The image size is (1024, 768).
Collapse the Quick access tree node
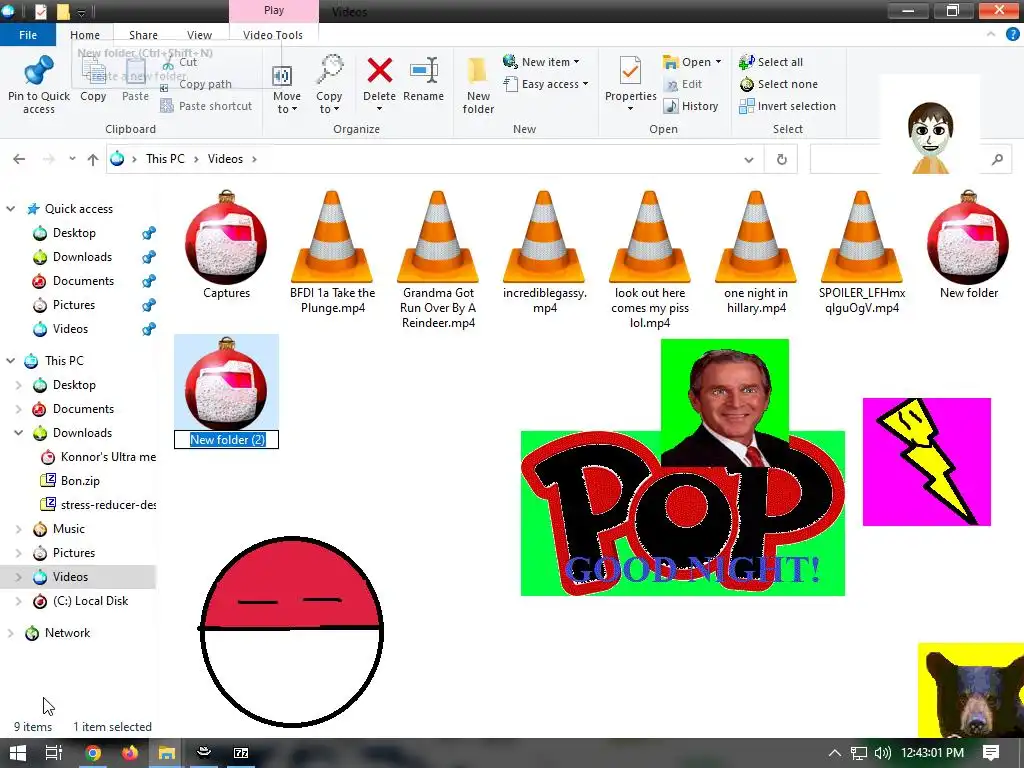[10, 209]
